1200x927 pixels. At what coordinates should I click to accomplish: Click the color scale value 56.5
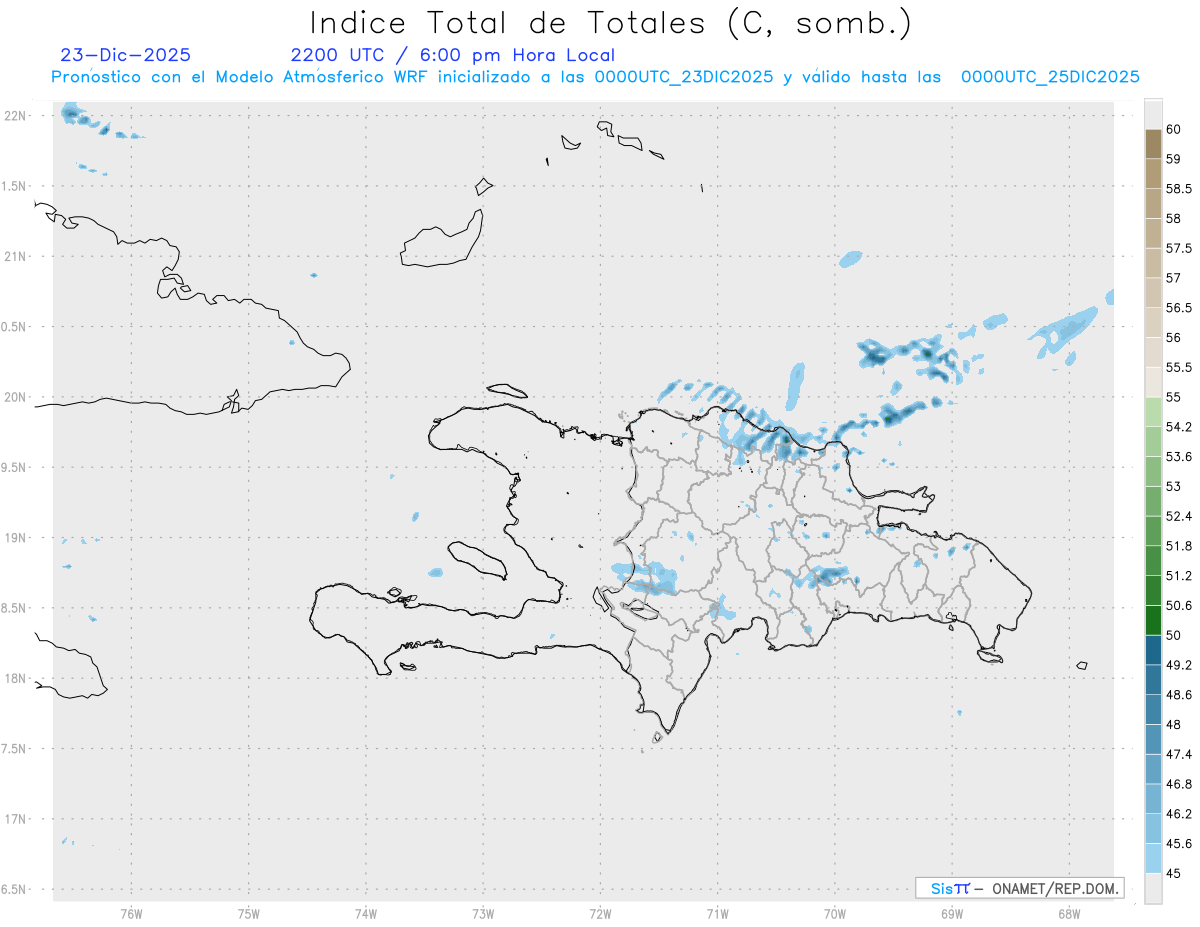(1178, 308)
